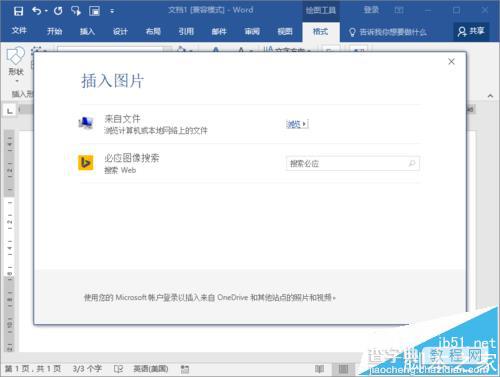
Task: Switch to the 引用 ribbon tab
Action: 186,32
